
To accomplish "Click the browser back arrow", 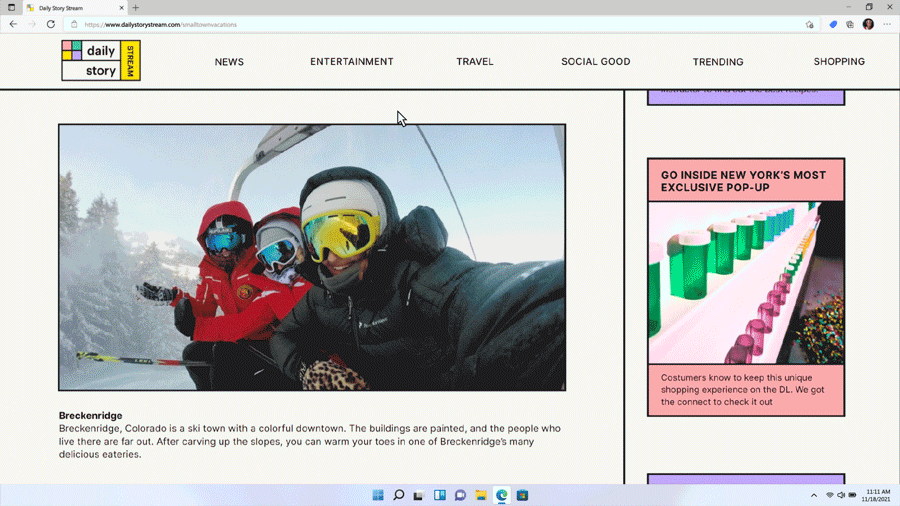I will [13, 24].
